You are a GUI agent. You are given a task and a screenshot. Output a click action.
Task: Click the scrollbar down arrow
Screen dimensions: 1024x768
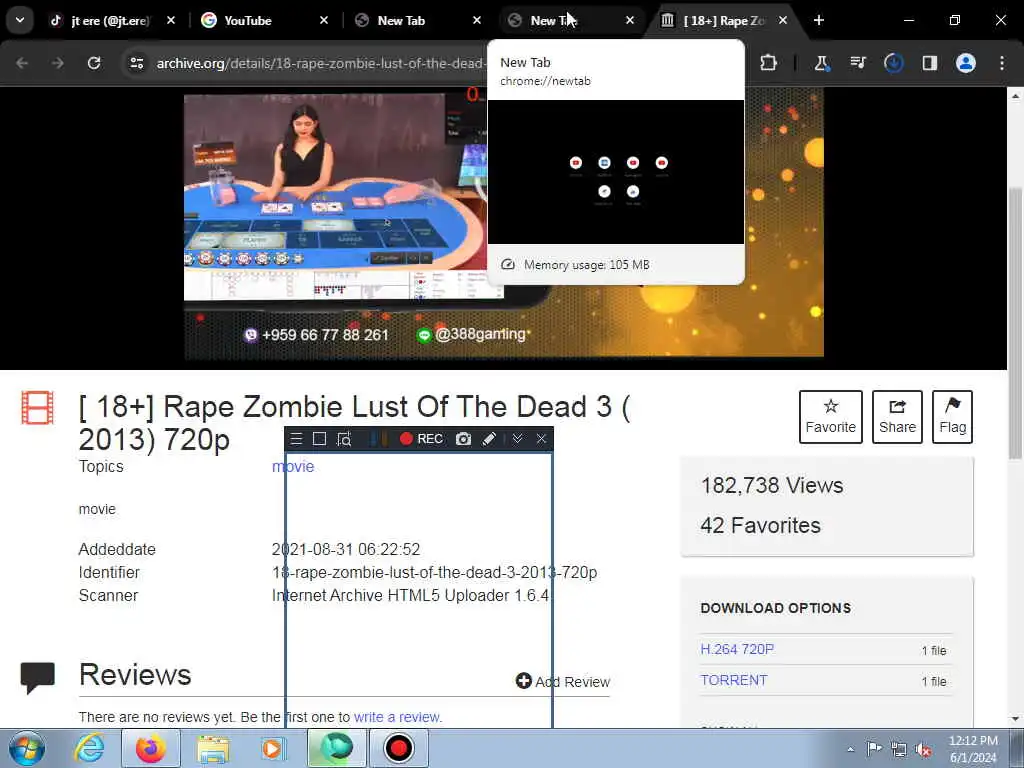pyautogui.click(x=1015, y=719)
